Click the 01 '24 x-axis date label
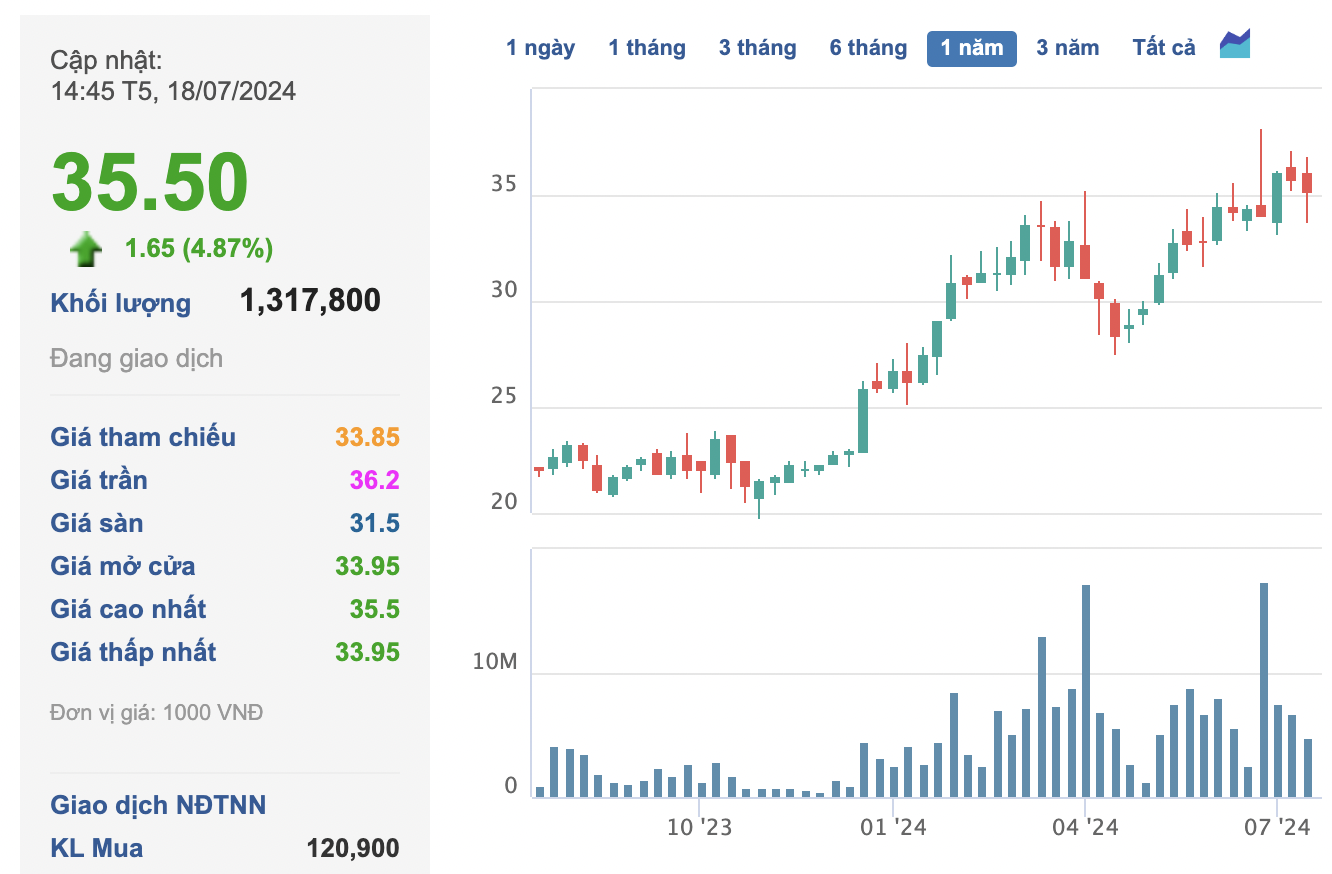 point(893,828)
